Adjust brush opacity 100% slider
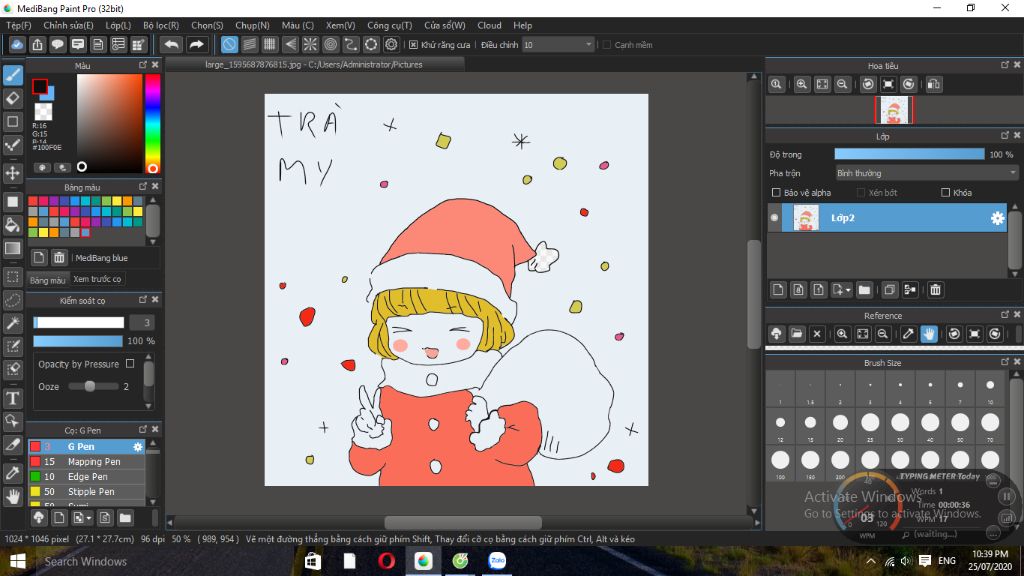 click(78, 341)
